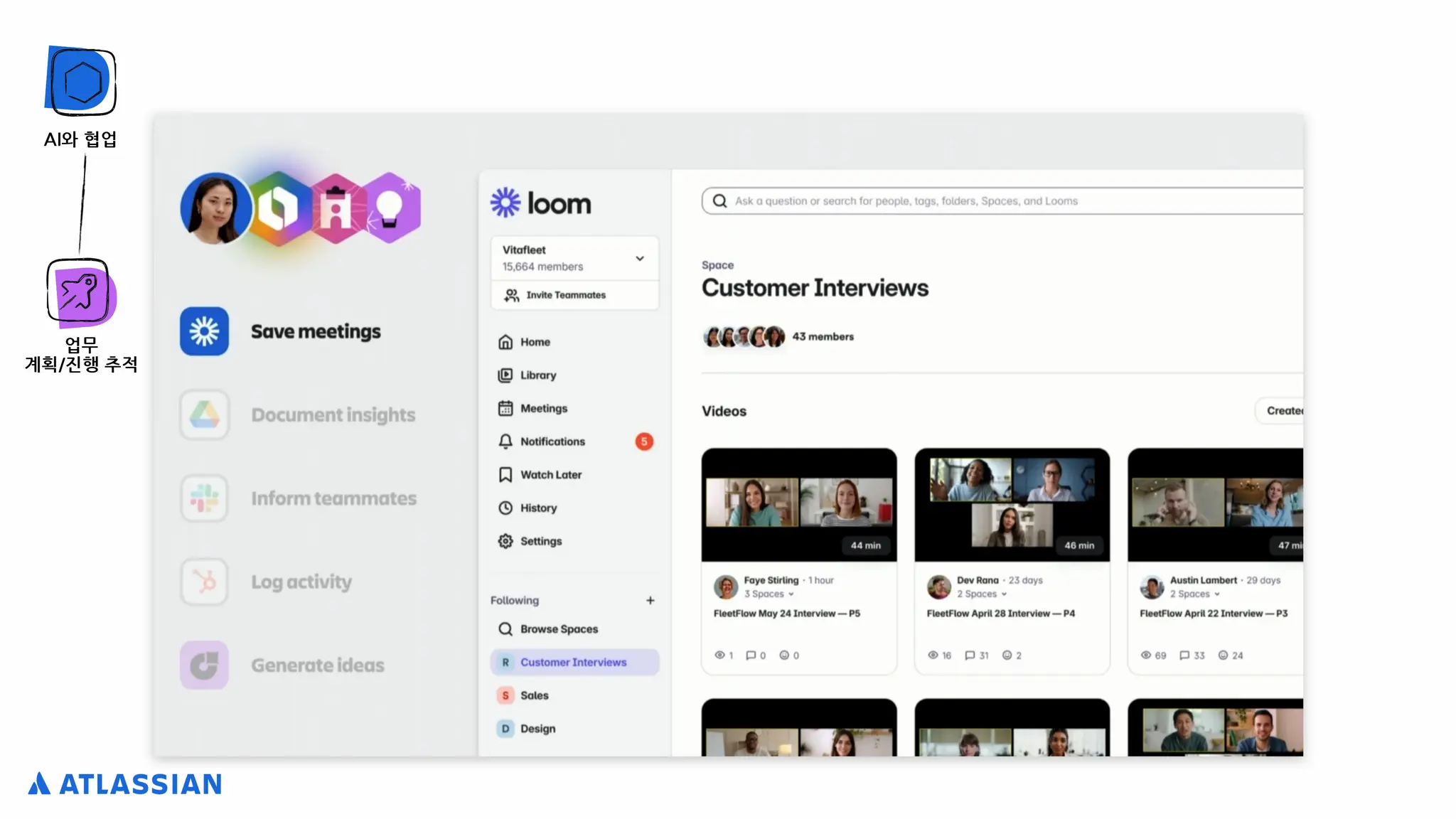Open Notifications with the bell icon
This screenshot has height=819, width=1456.
(505, 441)
